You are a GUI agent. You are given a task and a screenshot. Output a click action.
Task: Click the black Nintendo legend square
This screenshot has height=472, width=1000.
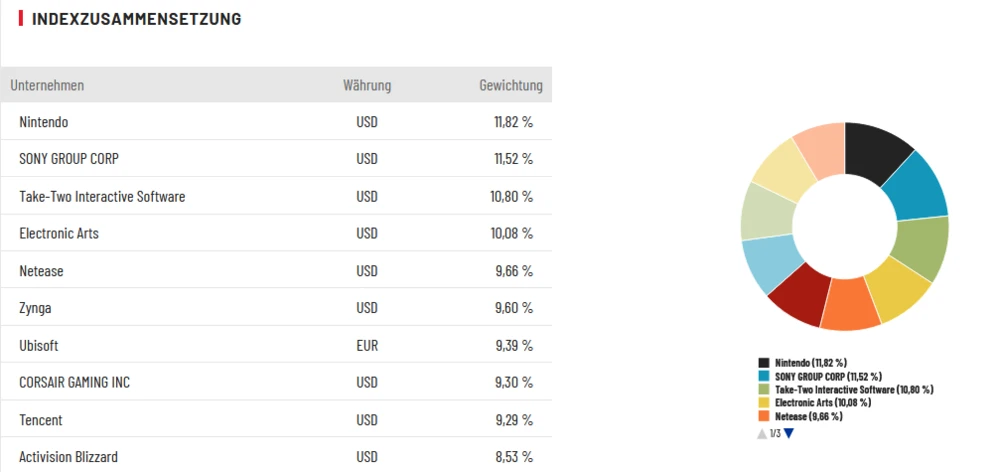point(764,362)
